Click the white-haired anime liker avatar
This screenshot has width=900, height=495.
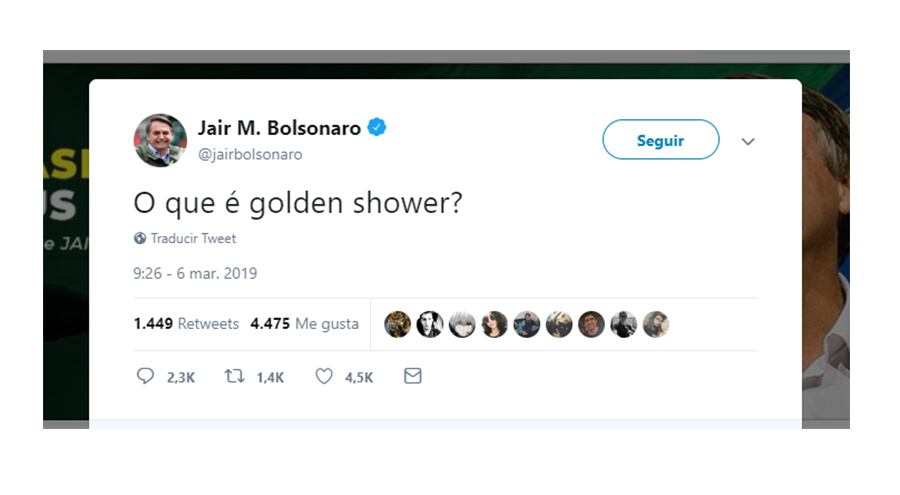click(x=462, y=324)
